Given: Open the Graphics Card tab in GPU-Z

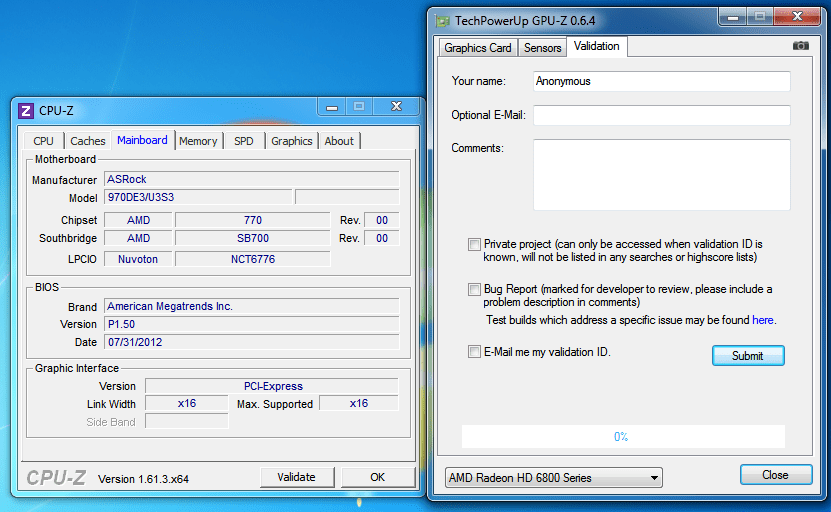Looking at the screenshot, I should point(478,48).
